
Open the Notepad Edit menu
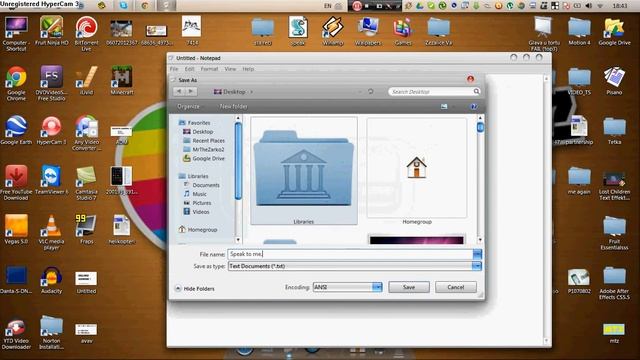click(x=189, y=69)
